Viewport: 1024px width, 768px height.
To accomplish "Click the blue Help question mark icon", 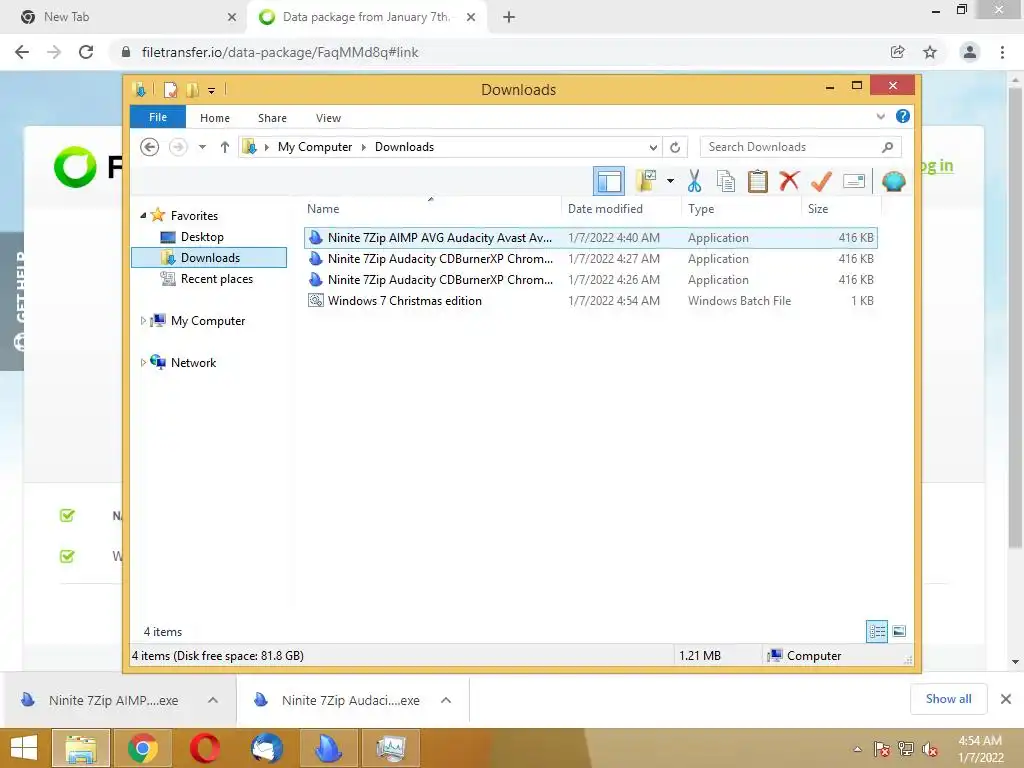I will [x=903, y=116].
